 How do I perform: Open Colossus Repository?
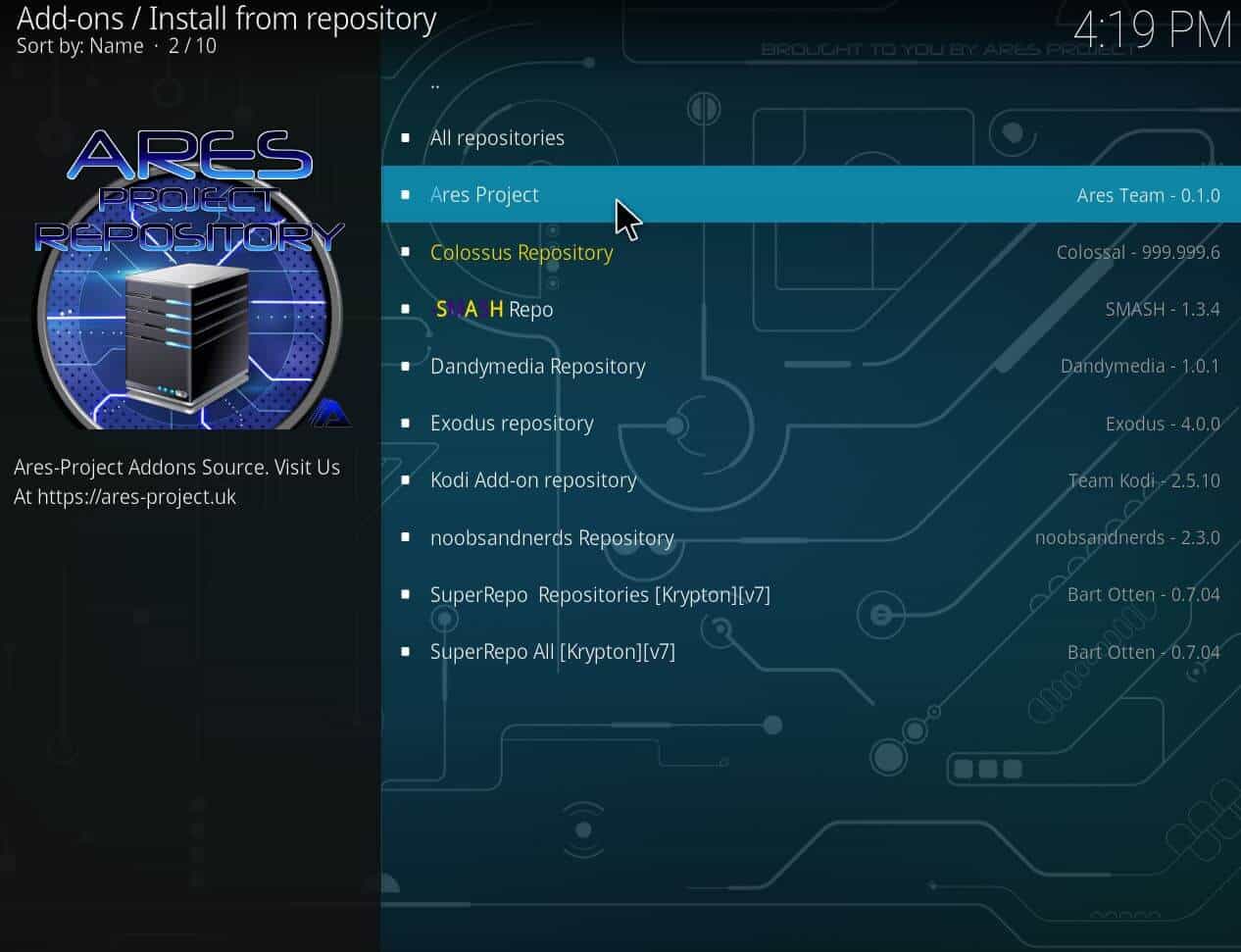pyautogui.click(x=811, y=252)
